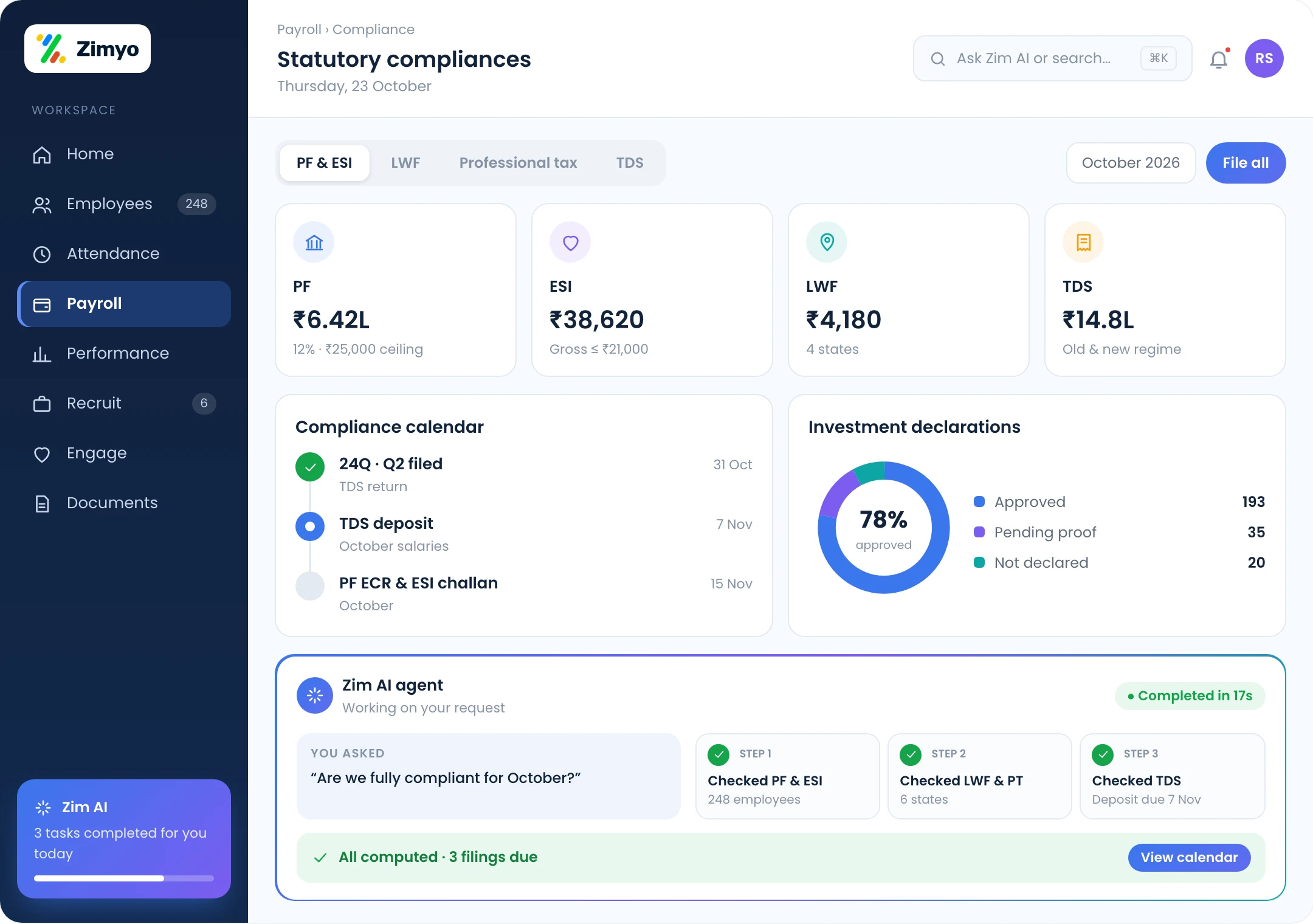Click the notification bell icon
This screenshot has width=1313, height=924.
tap(1219, 59)
